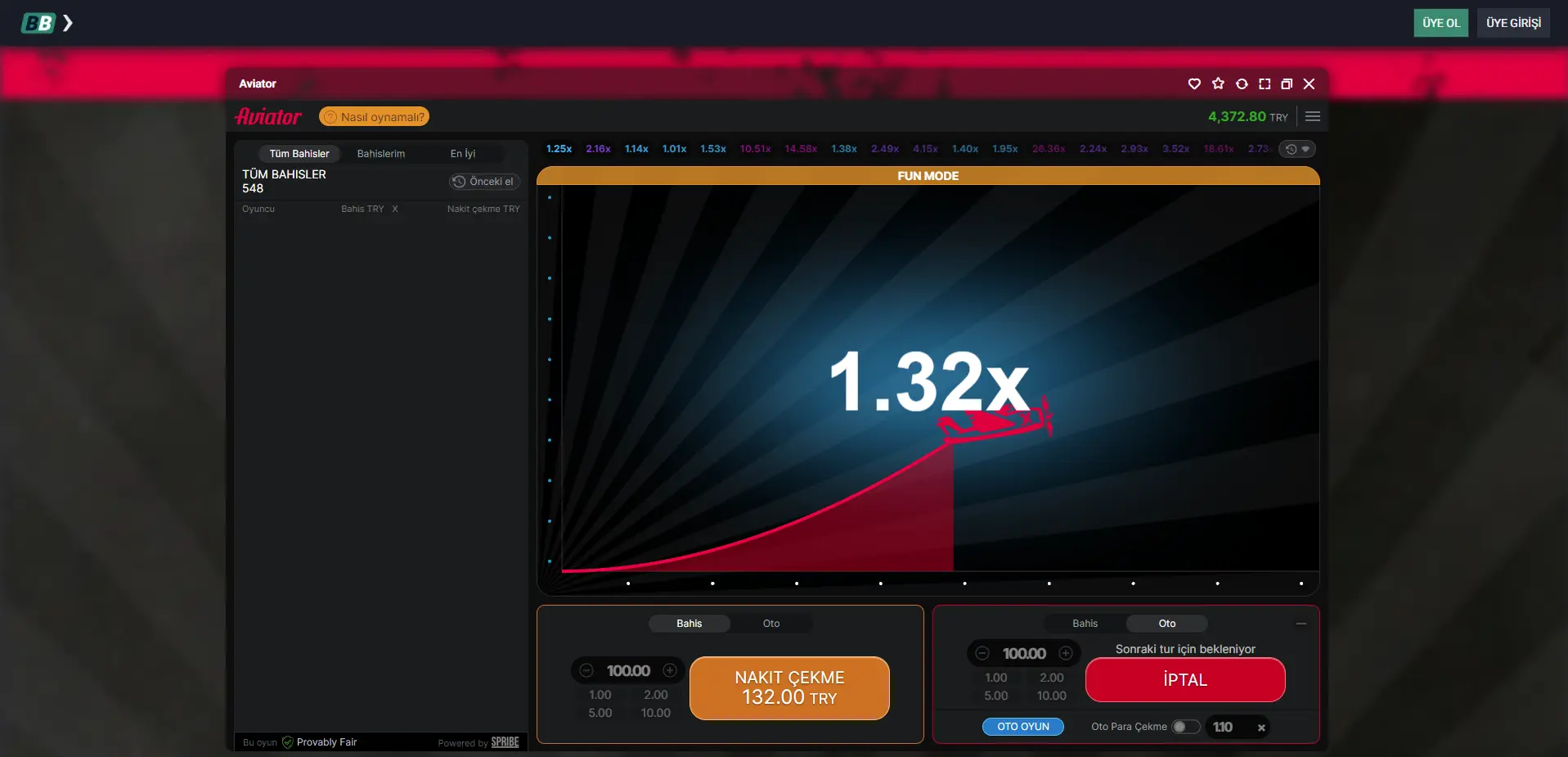Click the 1.01x multiplier in history
The height and width of the screenshot is (757, 1568).
674,149
